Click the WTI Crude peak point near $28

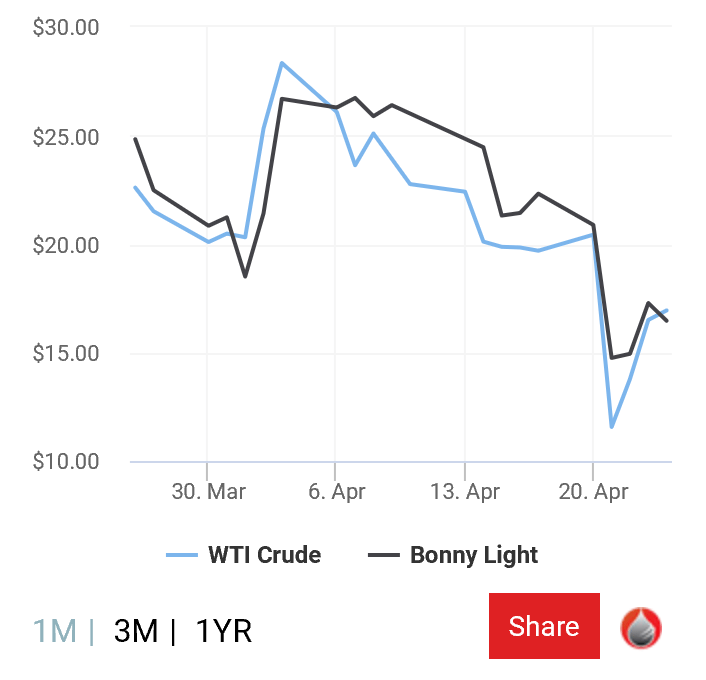[x=282, y=63]
